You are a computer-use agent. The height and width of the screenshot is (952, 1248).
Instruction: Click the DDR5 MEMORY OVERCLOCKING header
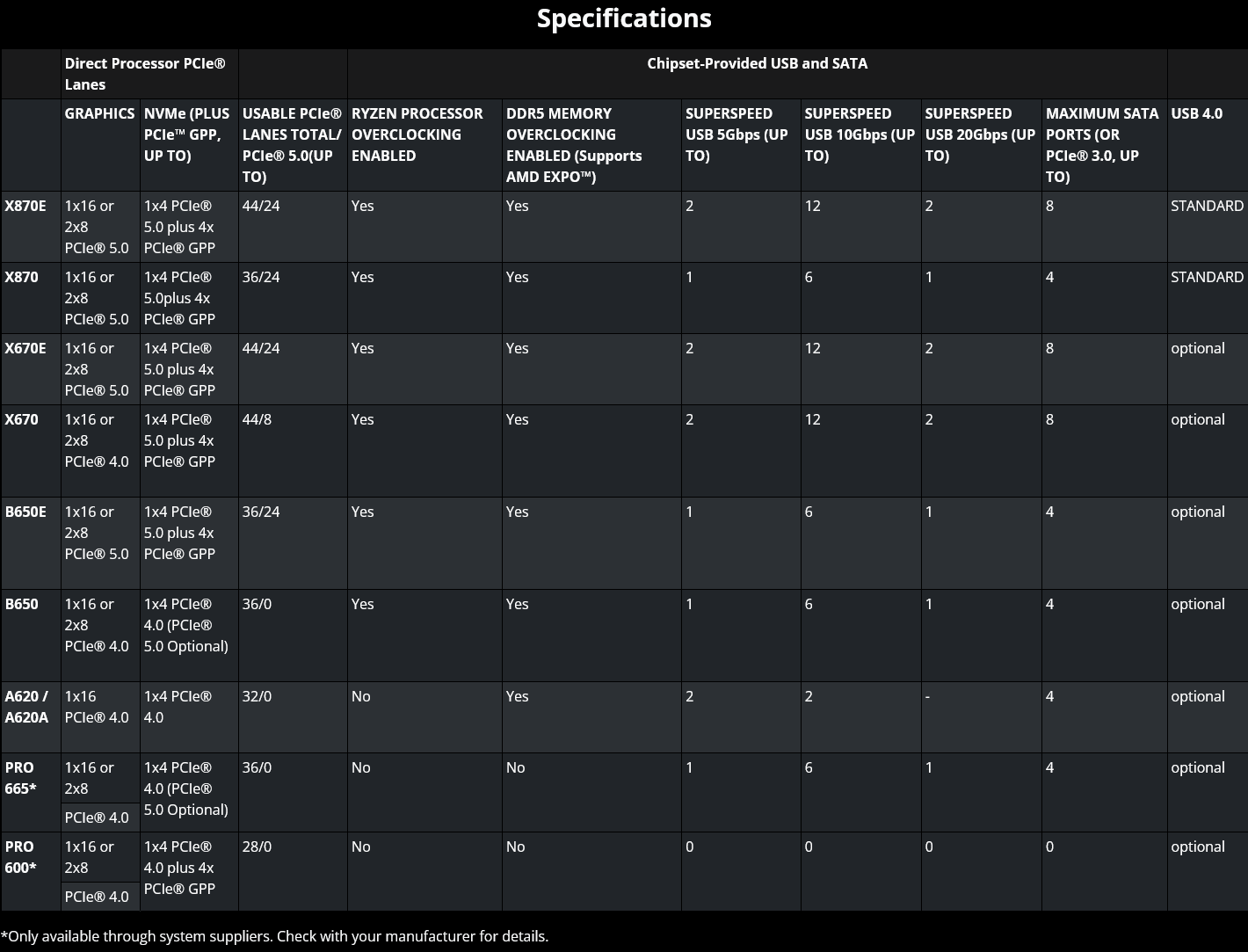tap(574, 145)
